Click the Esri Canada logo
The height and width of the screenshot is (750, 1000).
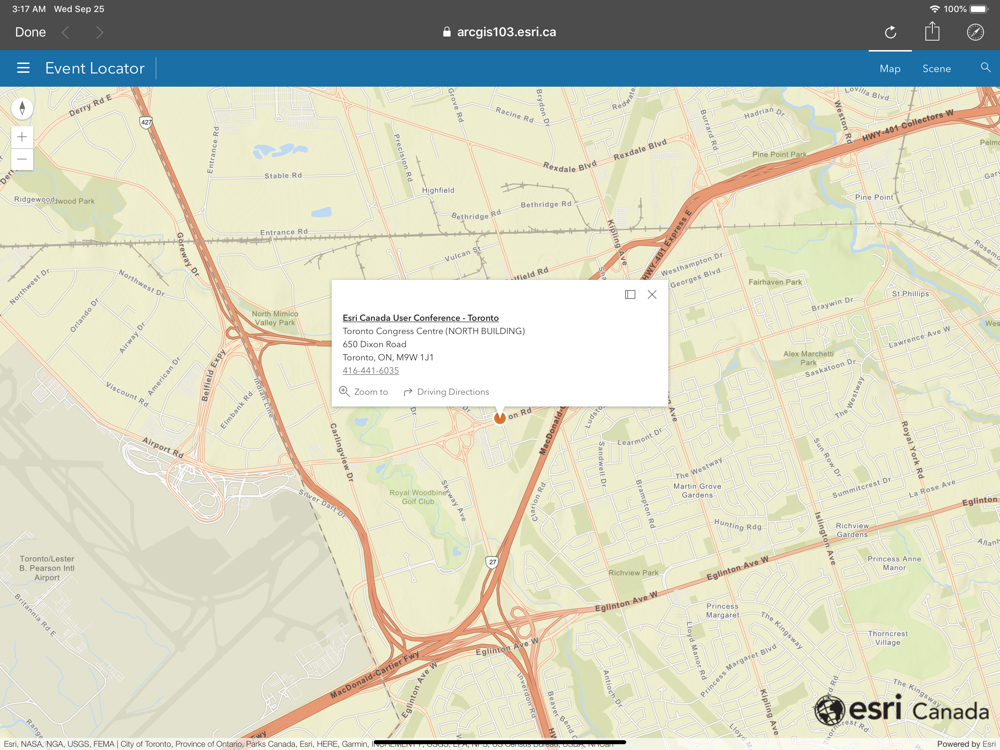900,710
